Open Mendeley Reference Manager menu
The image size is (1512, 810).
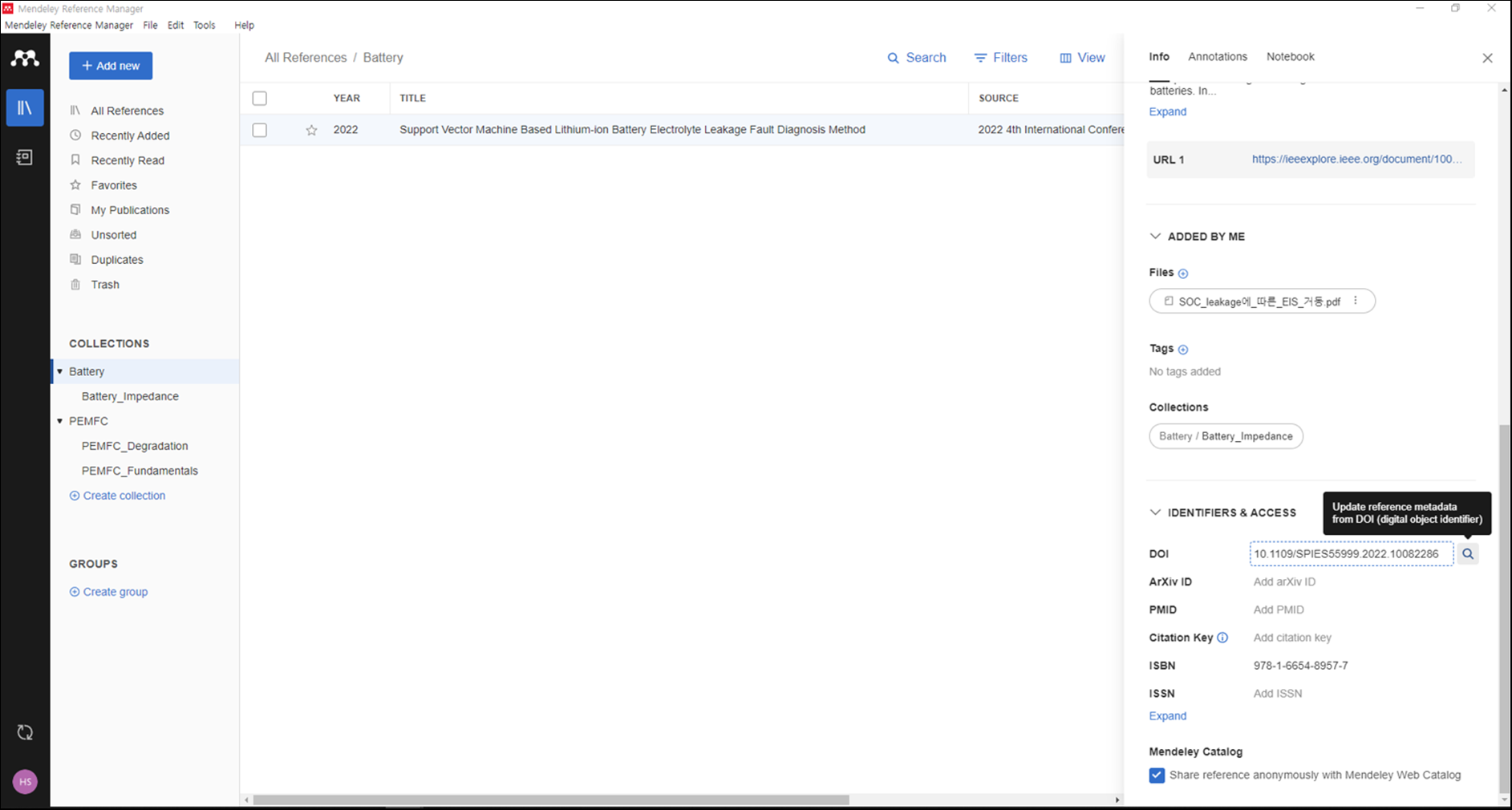(x=69, y=25)
